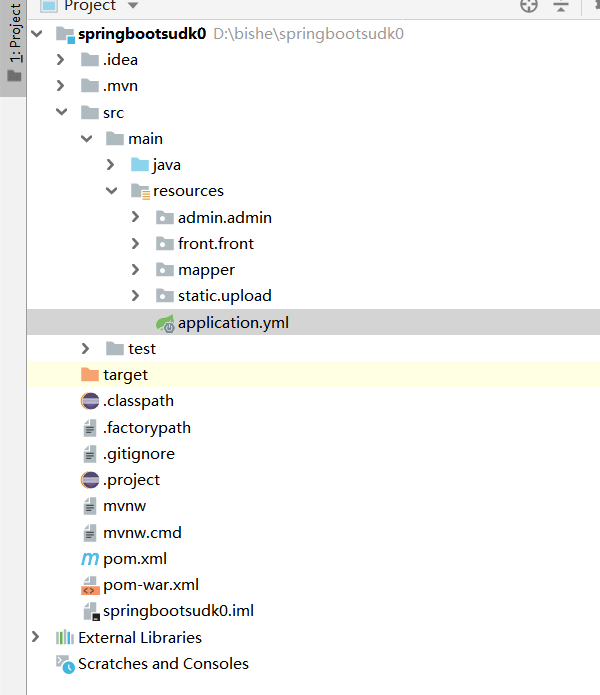Click the locate/scroll from source icon

[529, 6]
